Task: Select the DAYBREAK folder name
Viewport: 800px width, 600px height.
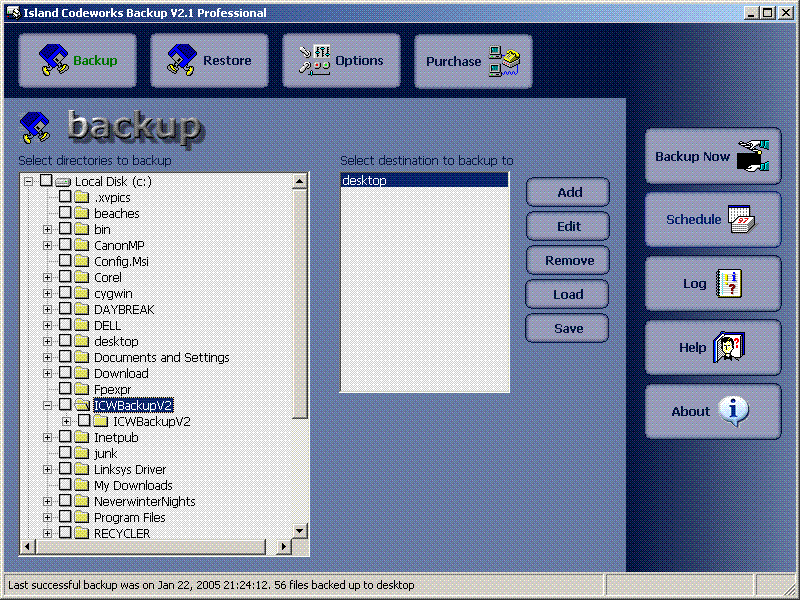Action: pos(124,310)
